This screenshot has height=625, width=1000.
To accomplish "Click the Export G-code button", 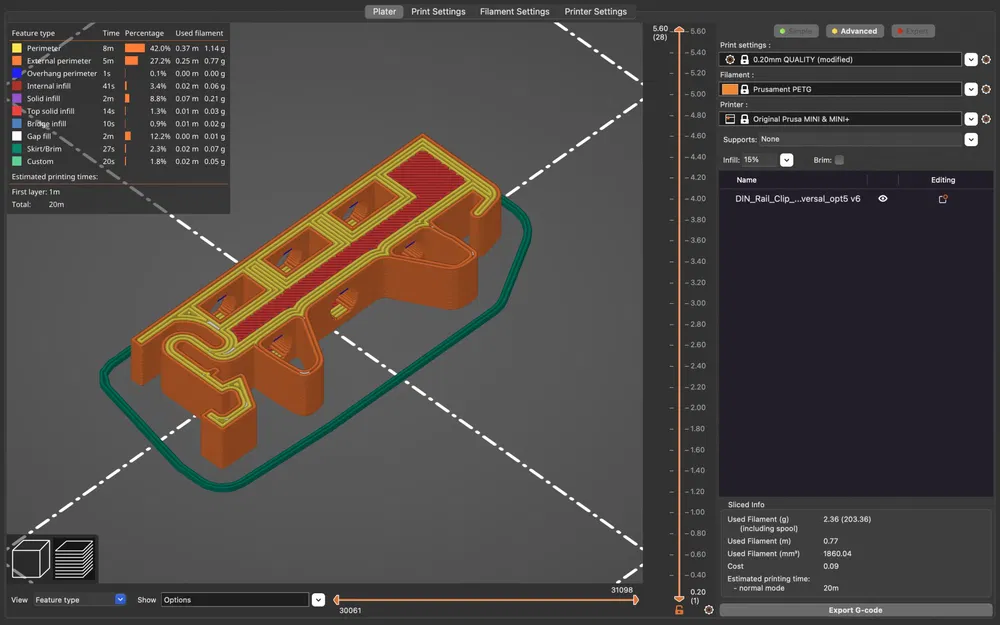I will tap(855, 610).
